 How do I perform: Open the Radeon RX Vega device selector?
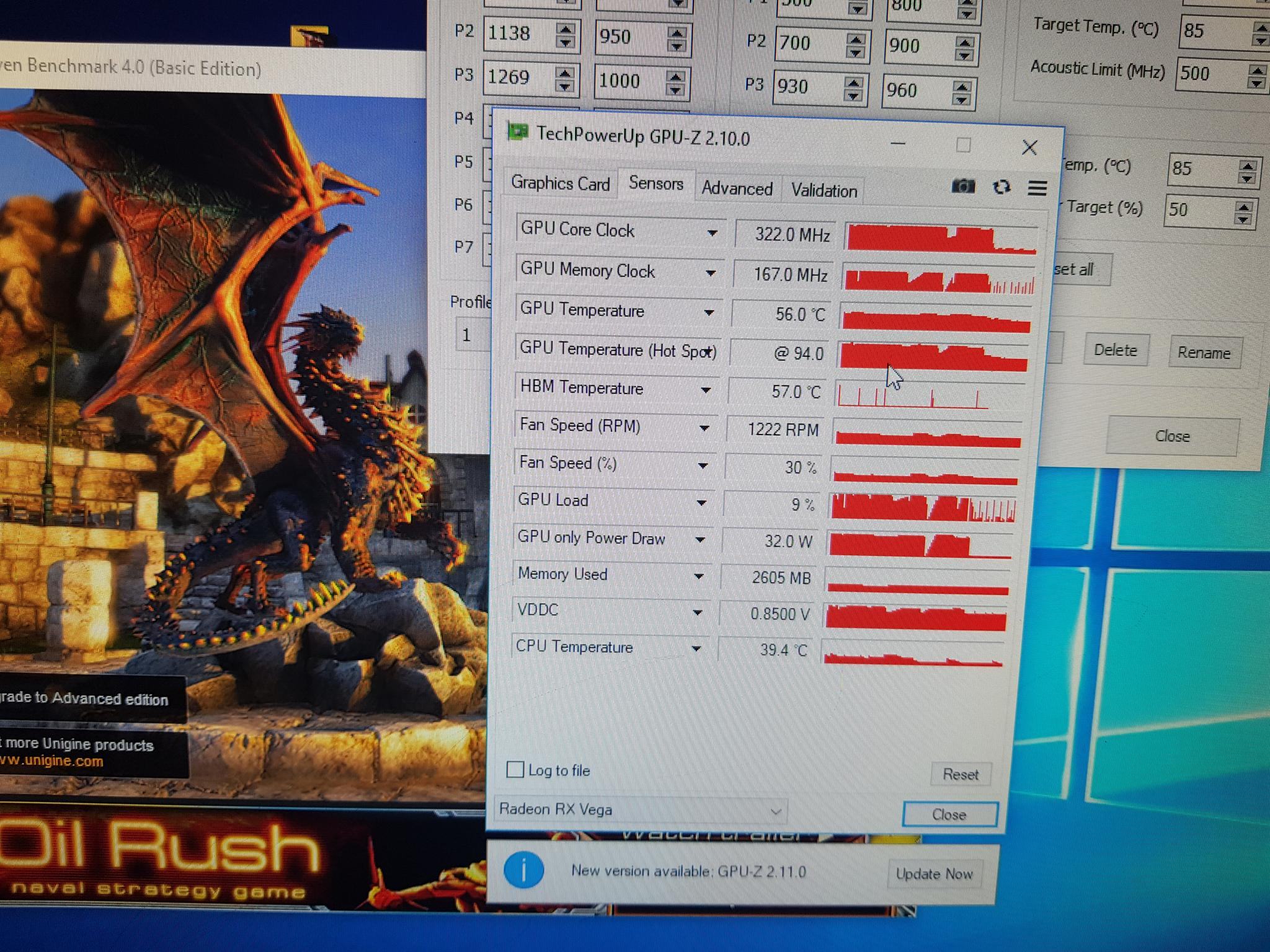[x=641, y=810]
